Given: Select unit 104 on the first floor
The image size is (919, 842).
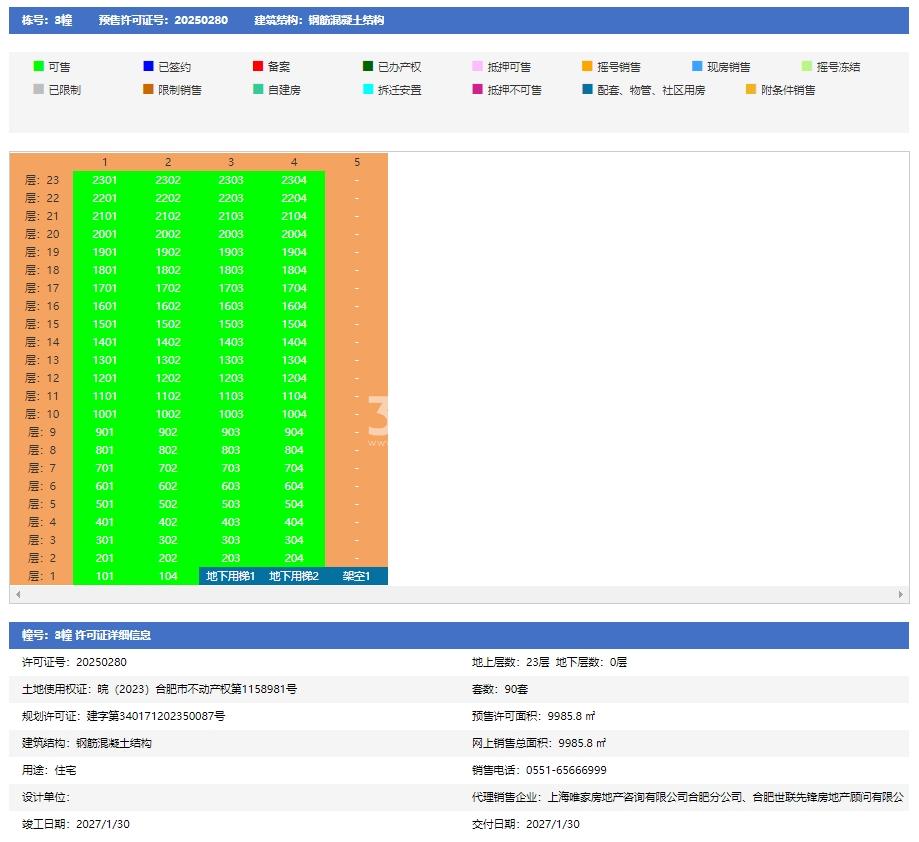Looking at the screenshot, I should (168, 576).
